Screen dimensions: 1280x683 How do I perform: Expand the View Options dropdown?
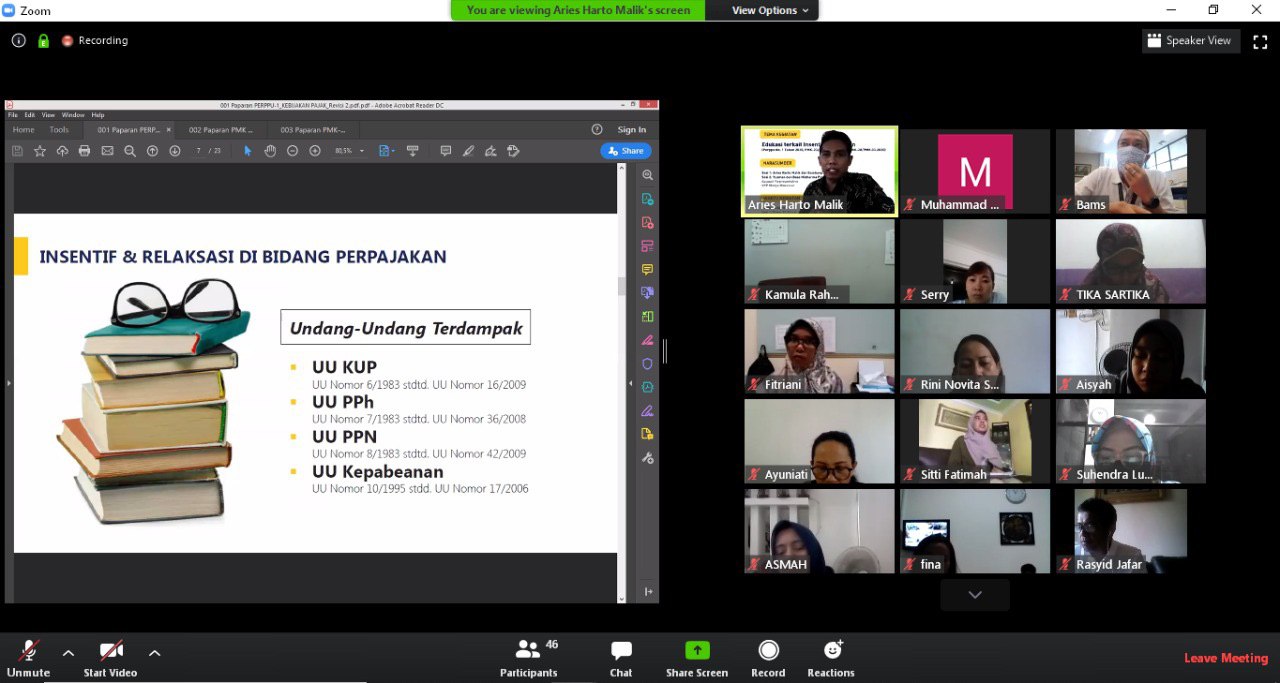tap(770, 10)
